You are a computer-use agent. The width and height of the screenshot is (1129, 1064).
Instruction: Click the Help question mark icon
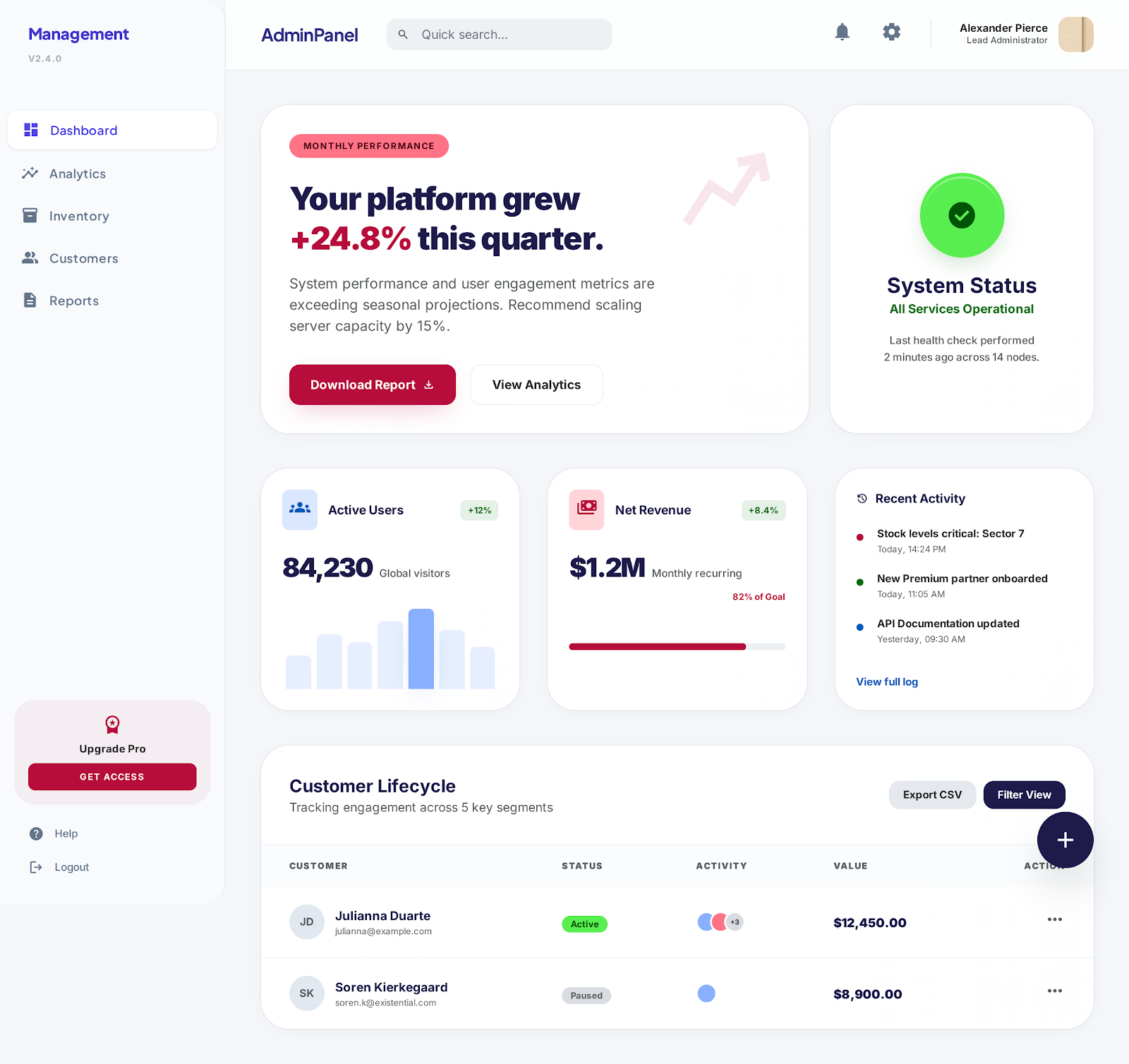(36, 833)
